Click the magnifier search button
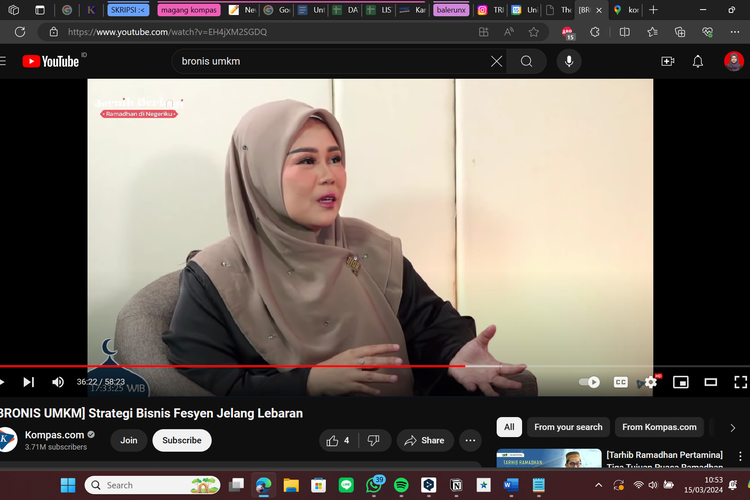The height and width of the screenshot is (500, 750). (x=526, y=61)
